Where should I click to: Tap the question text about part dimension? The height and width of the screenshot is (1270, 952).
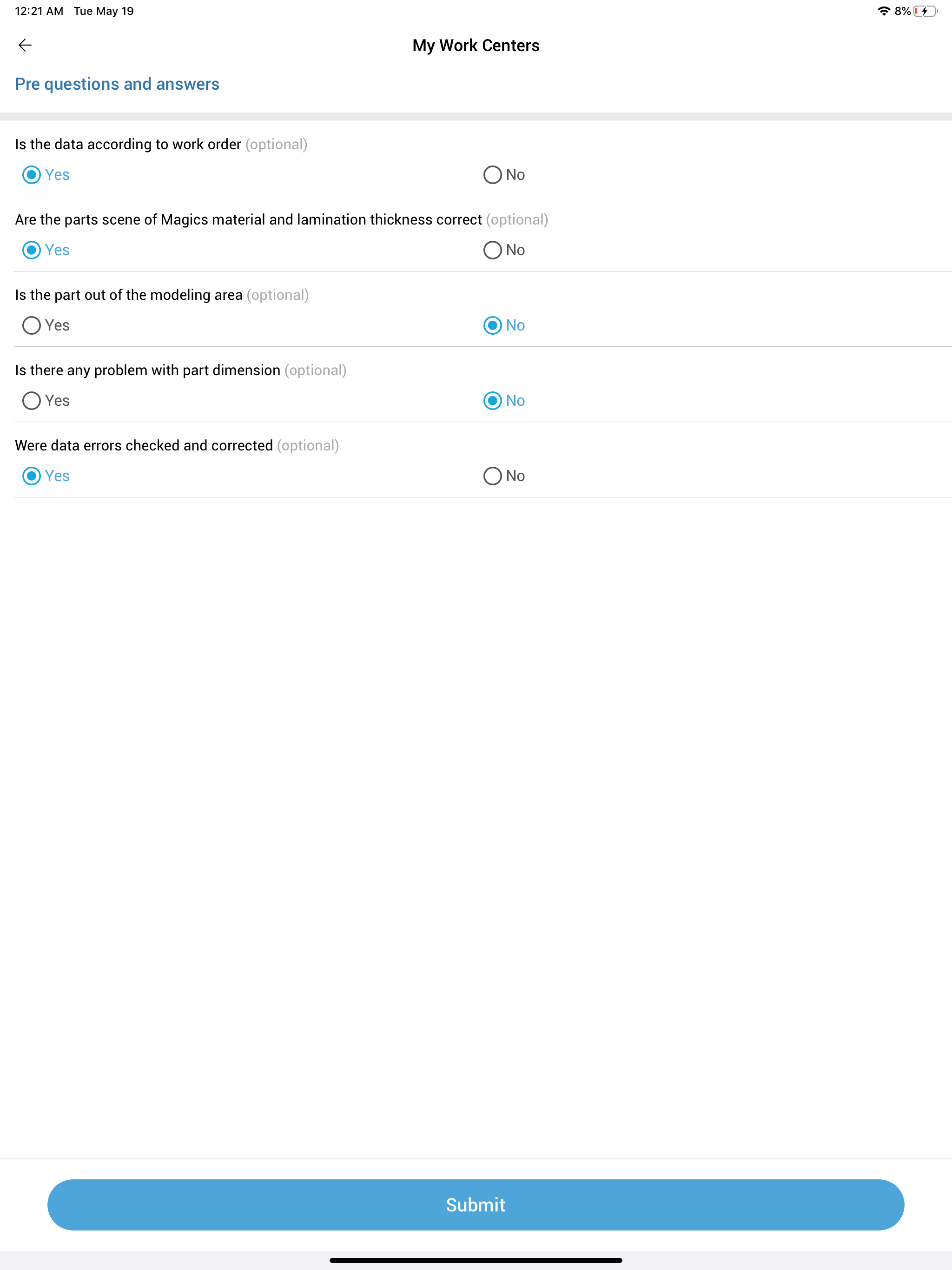click(147, 370)
